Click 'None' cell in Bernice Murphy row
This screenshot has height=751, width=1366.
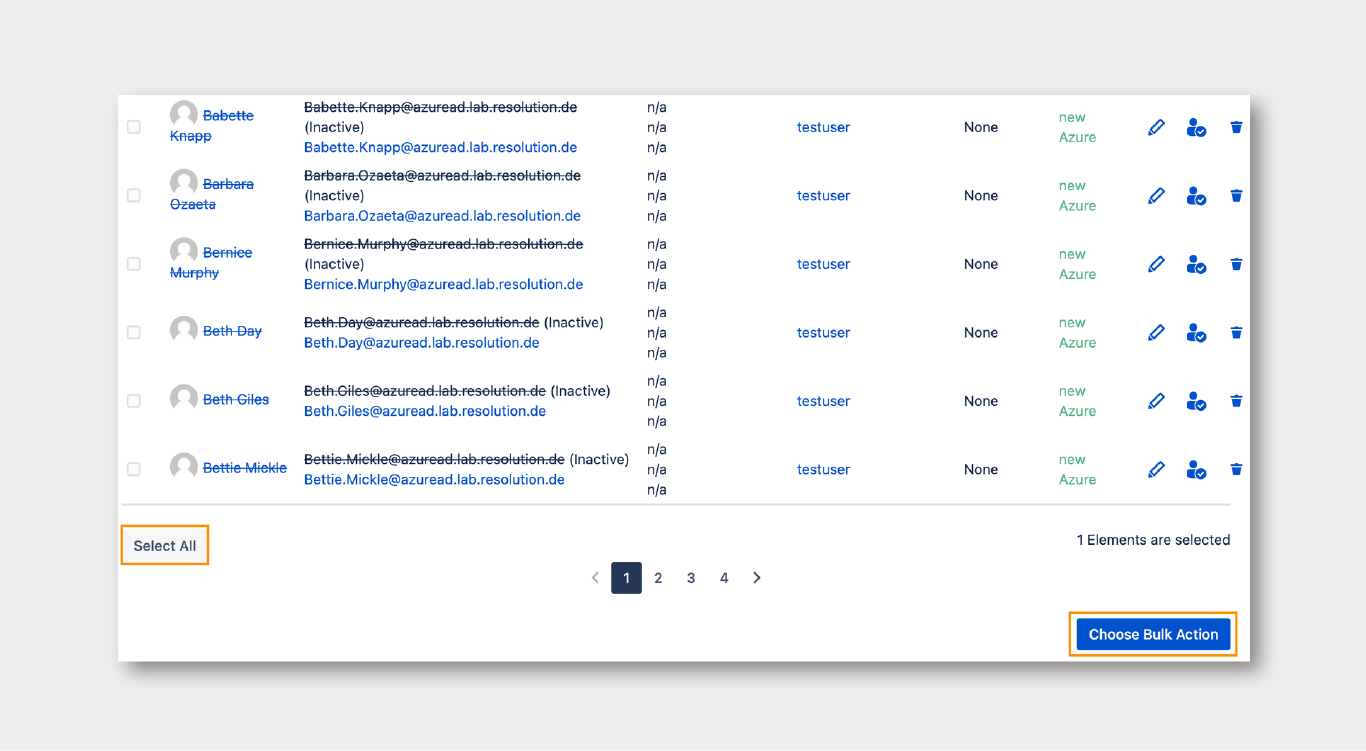981,264
